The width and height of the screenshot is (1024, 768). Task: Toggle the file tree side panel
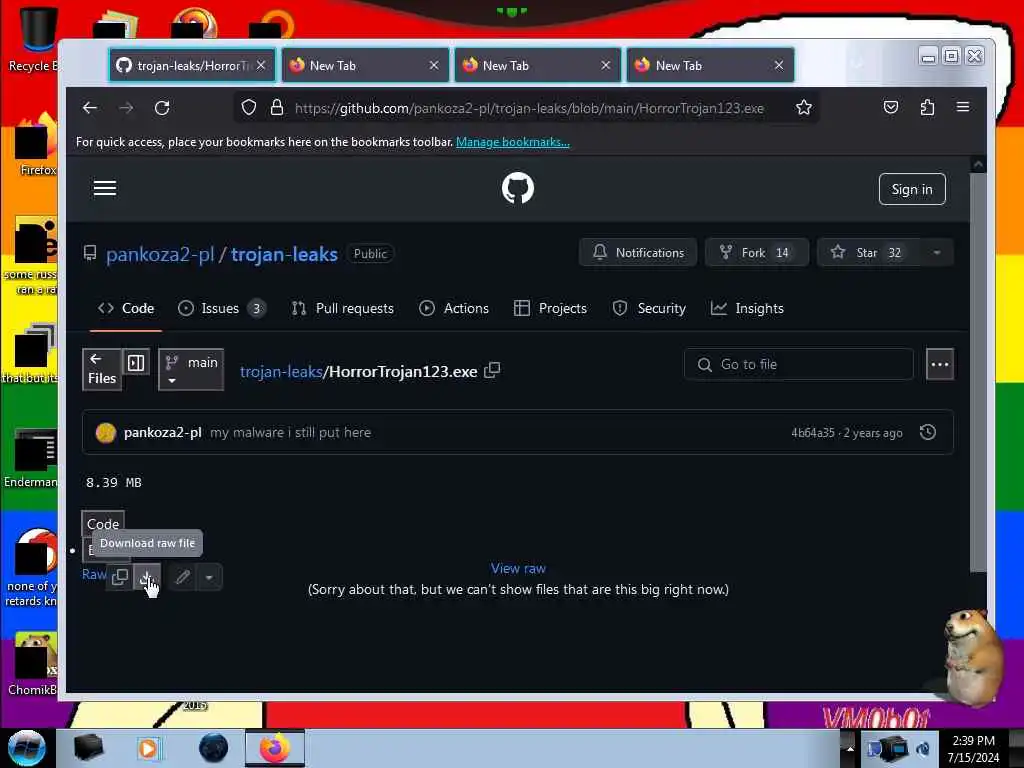click(136, 362)
